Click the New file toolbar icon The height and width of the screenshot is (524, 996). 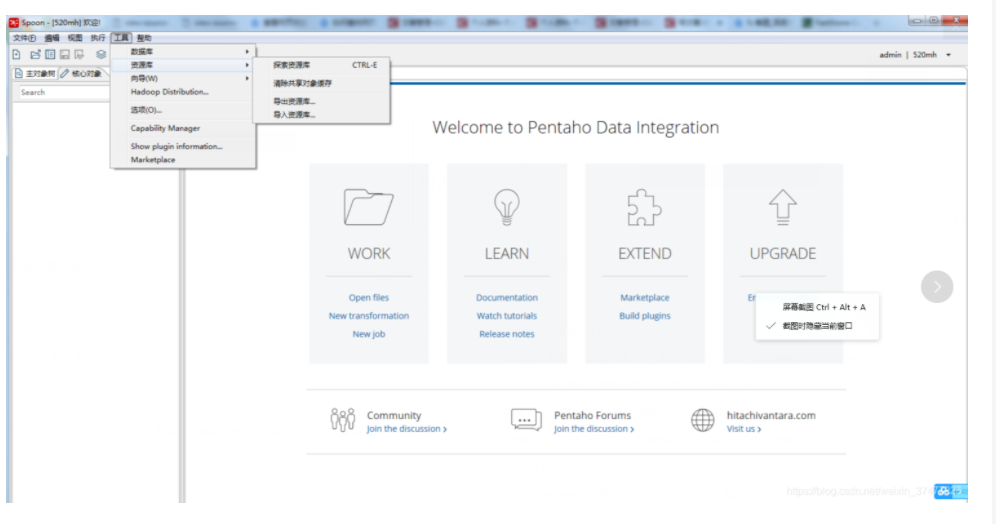click(17, 55)
